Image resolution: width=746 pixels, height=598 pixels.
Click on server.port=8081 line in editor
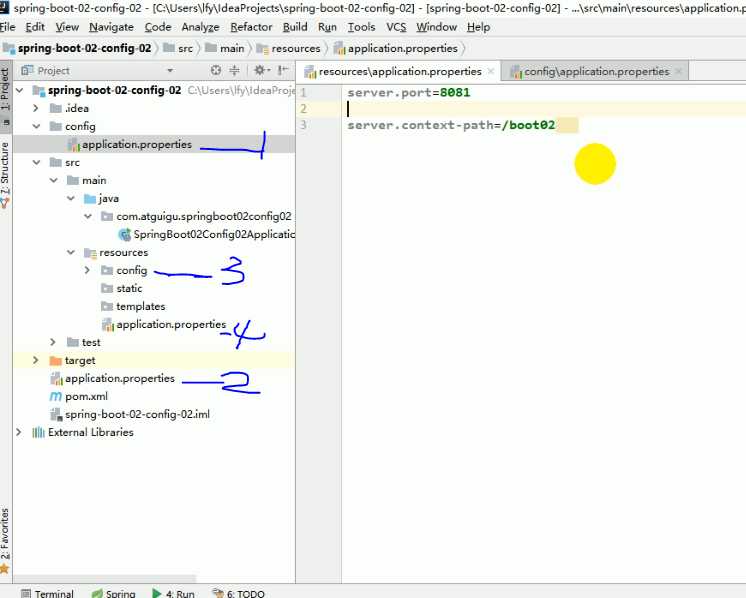[x=409, y=93]
